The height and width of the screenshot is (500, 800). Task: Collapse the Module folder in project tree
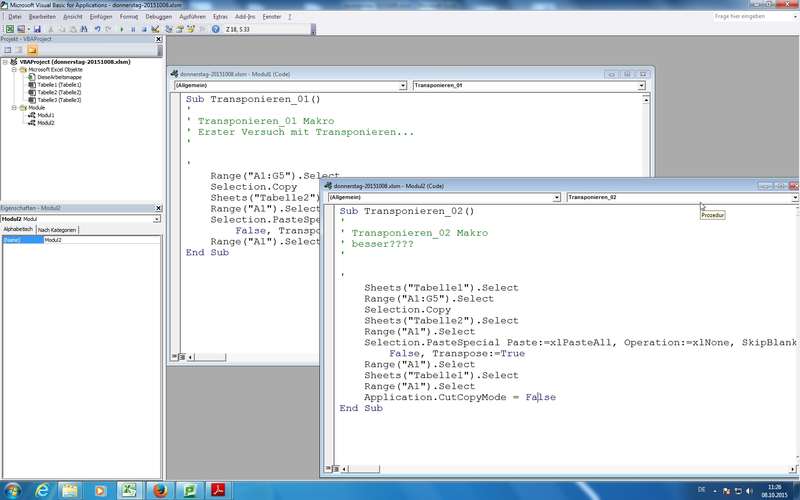click(x=14, y=108)
